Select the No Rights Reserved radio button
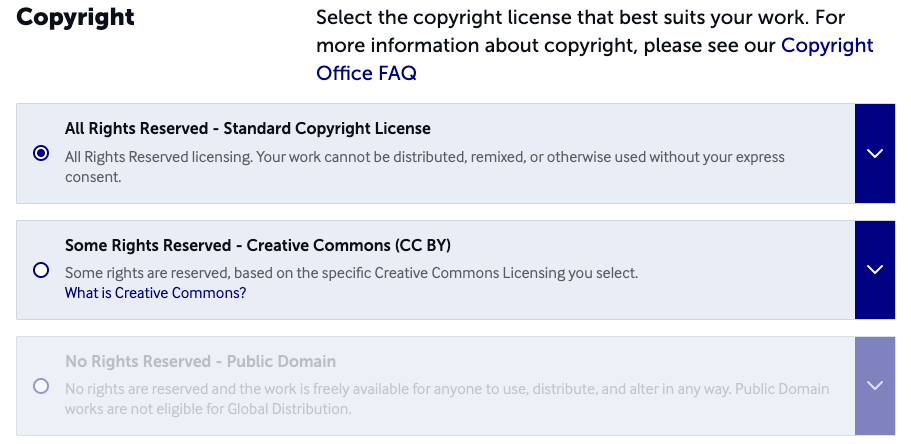The image size is (911, 444). click(41, 386)
